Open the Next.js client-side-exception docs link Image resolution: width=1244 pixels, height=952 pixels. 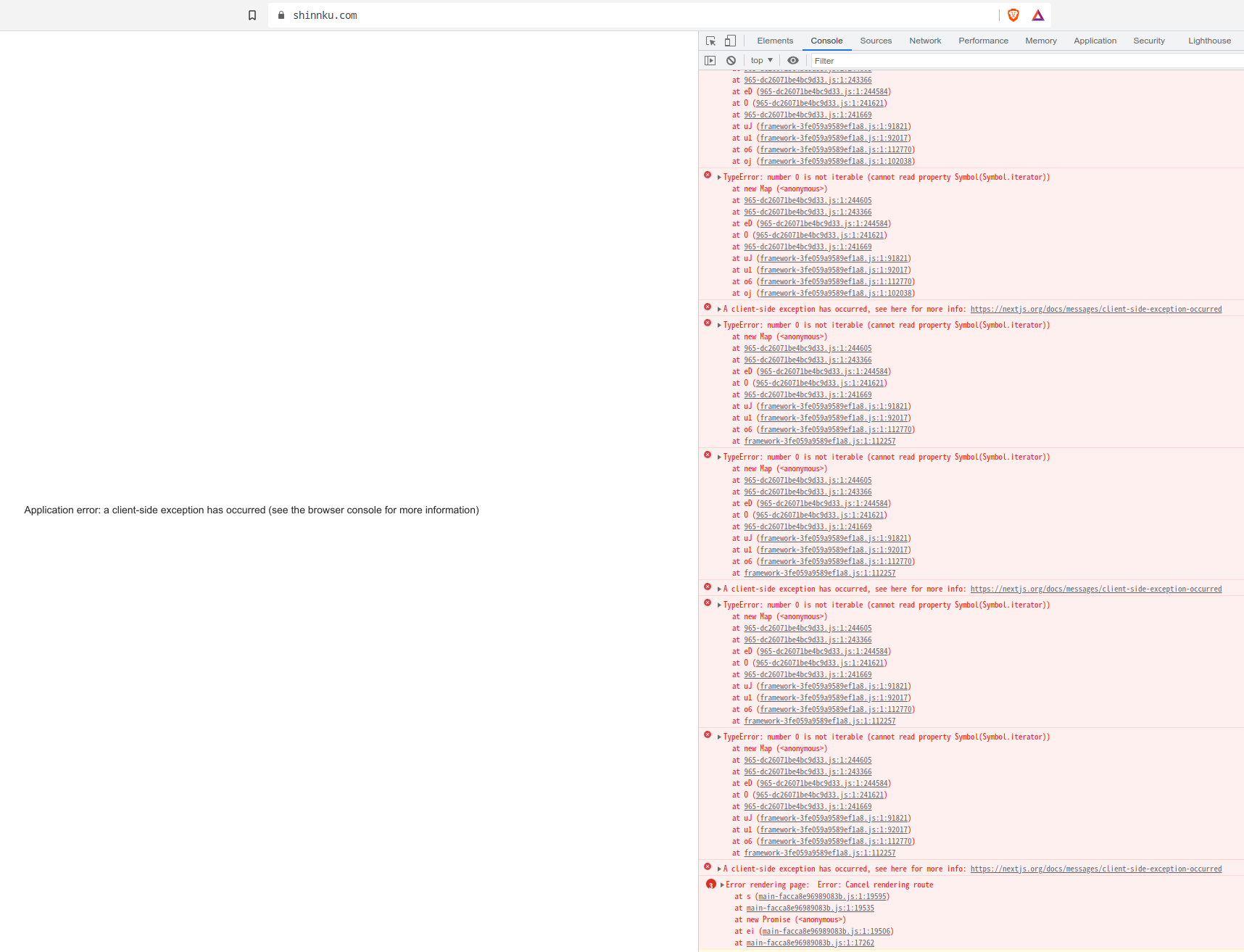pyautogui.click(x=1095, y=308)
